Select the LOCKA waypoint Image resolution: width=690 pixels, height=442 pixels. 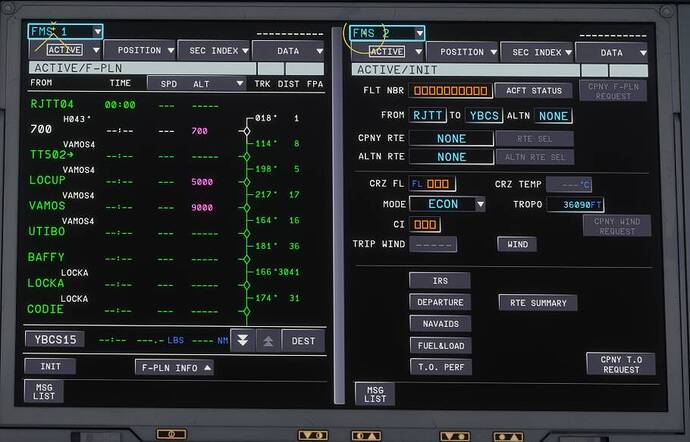(x=46, y=283)
